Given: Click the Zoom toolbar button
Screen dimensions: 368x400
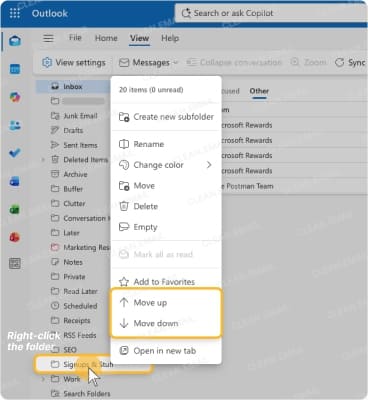Looking at the screenshot, I should coord(308,62).
